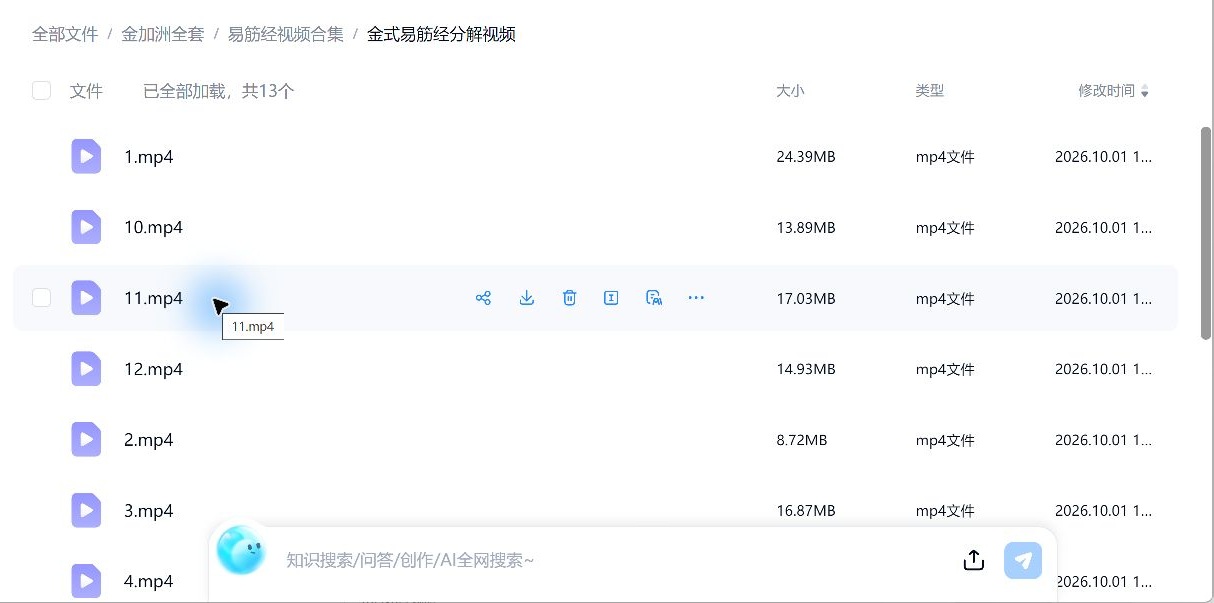The height and width of the screenshot is (603, 1214).
Task: Navigate to the 金加洲全套 breadcrumb folder
Action: coord(163,34)
